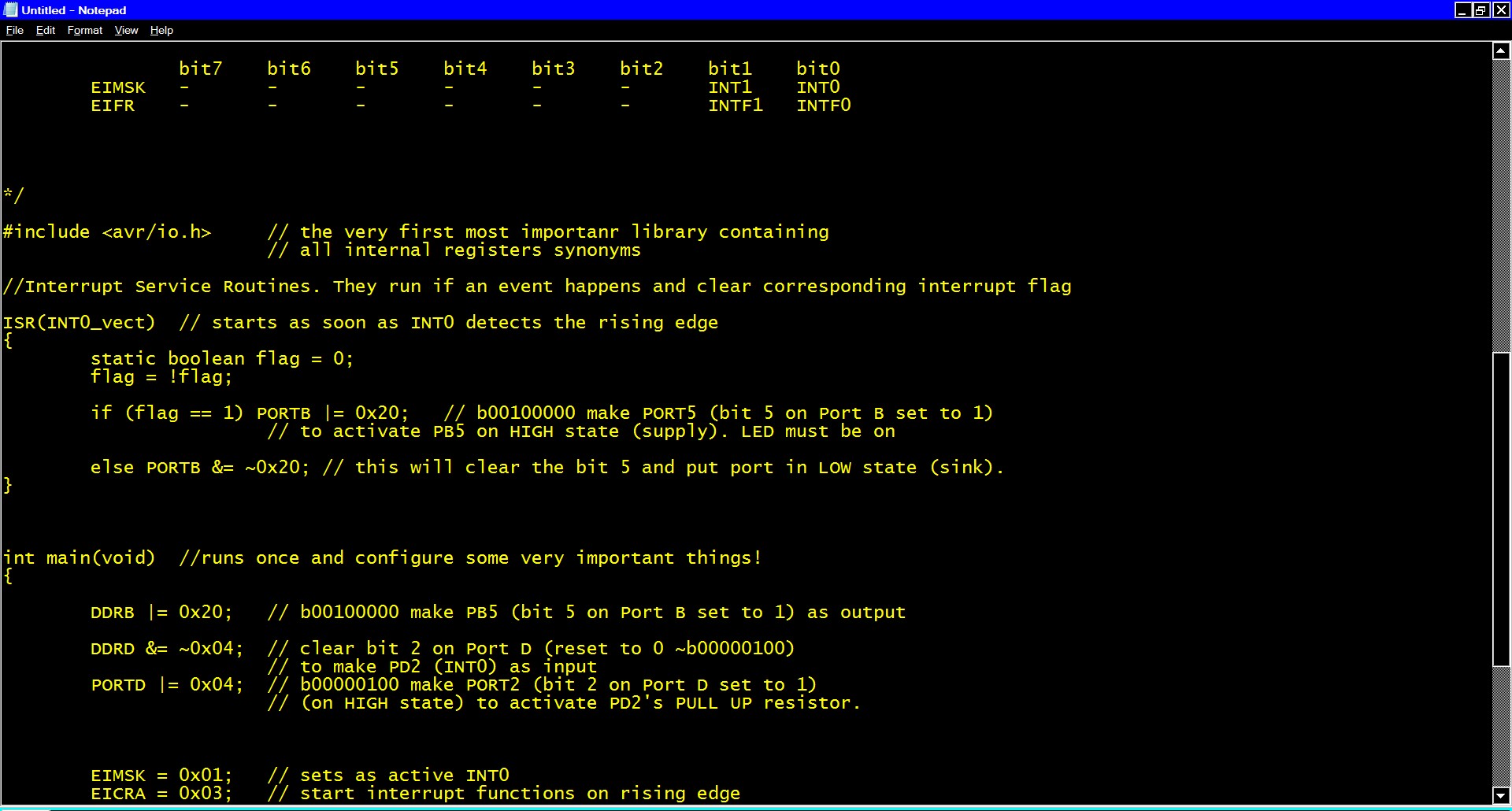1512x811 pixels.
Task: Click the scroll up arrow
Action: pos(1501,51)
